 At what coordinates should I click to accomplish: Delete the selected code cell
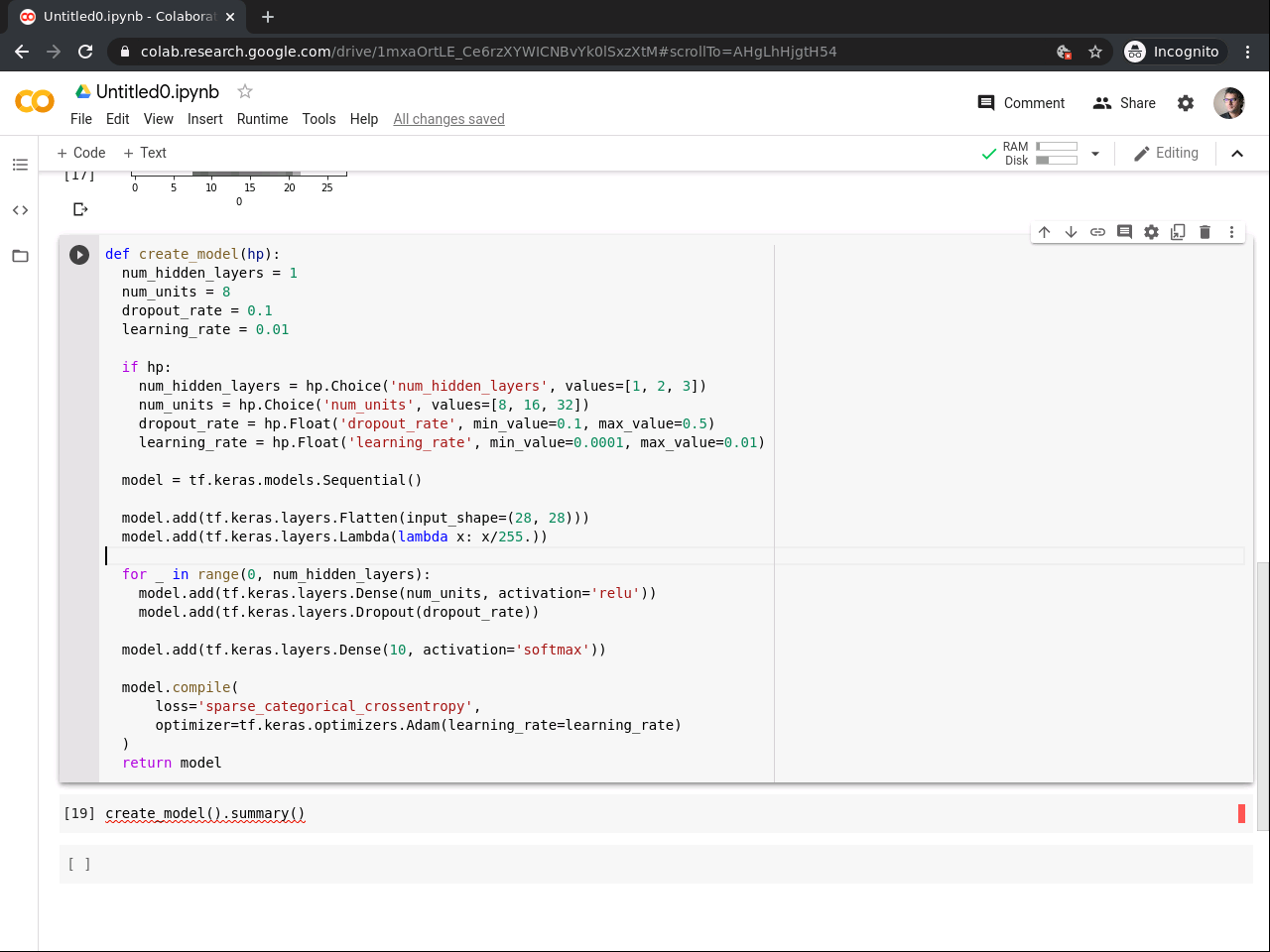(1206, 232)
